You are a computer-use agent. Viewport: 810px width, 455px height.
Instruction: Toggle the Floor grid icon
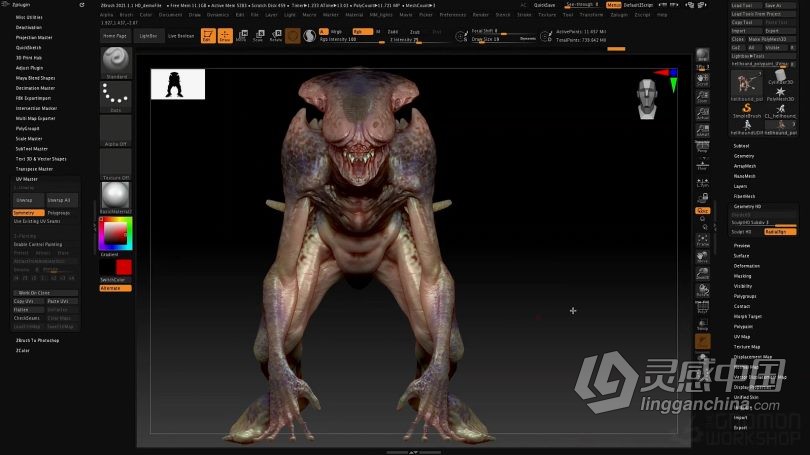tap(703, 165)
